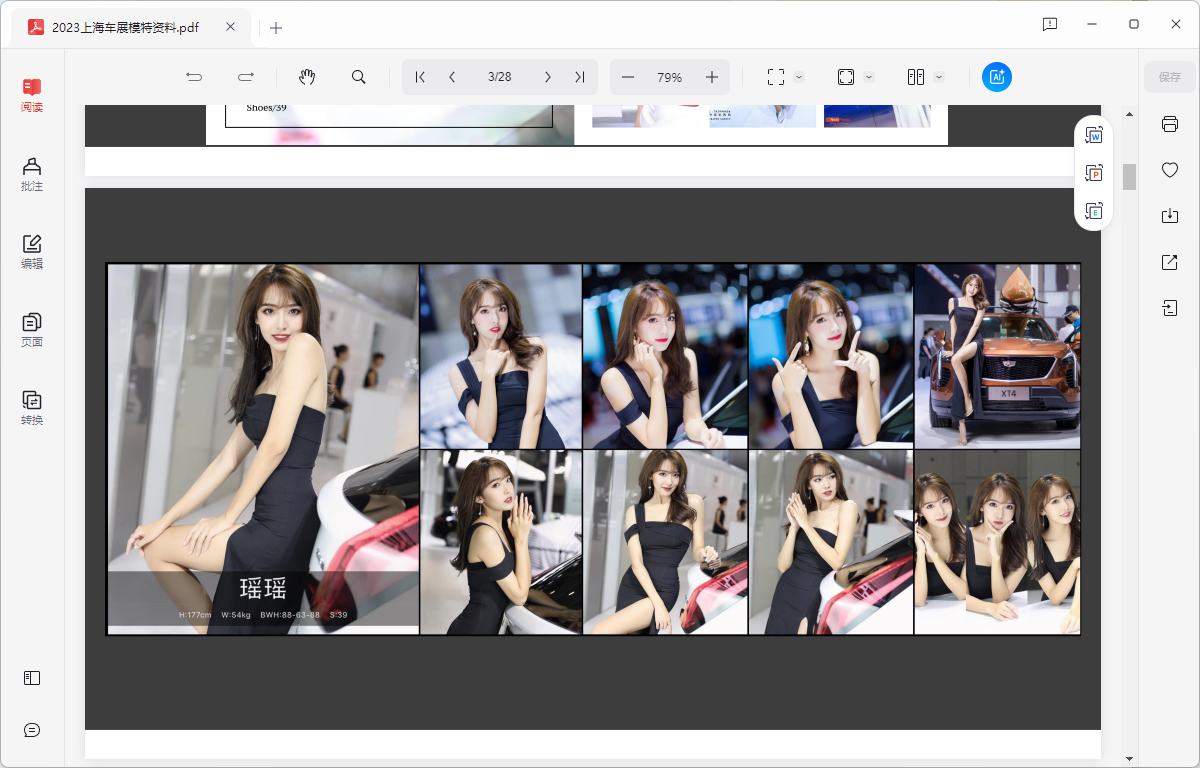Click the 保存 save button
1200x768 pixels.
point(1170,77)
